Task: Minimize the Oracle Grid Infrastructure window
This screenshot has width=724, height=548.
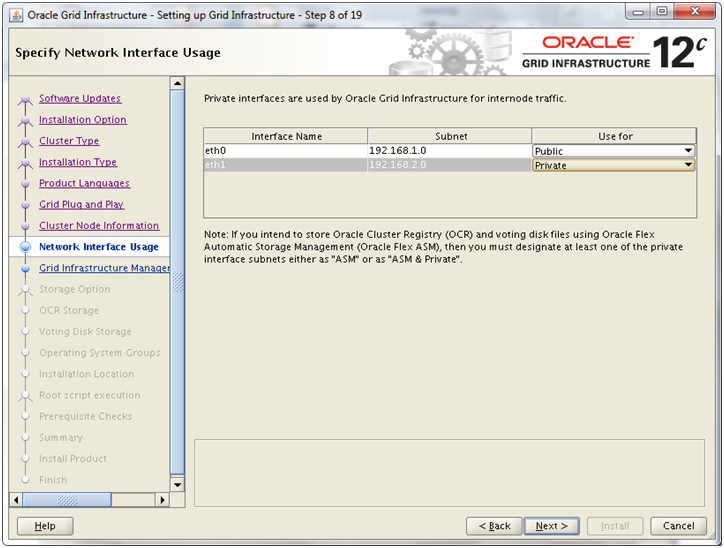Action: click(x=638, y=12)
